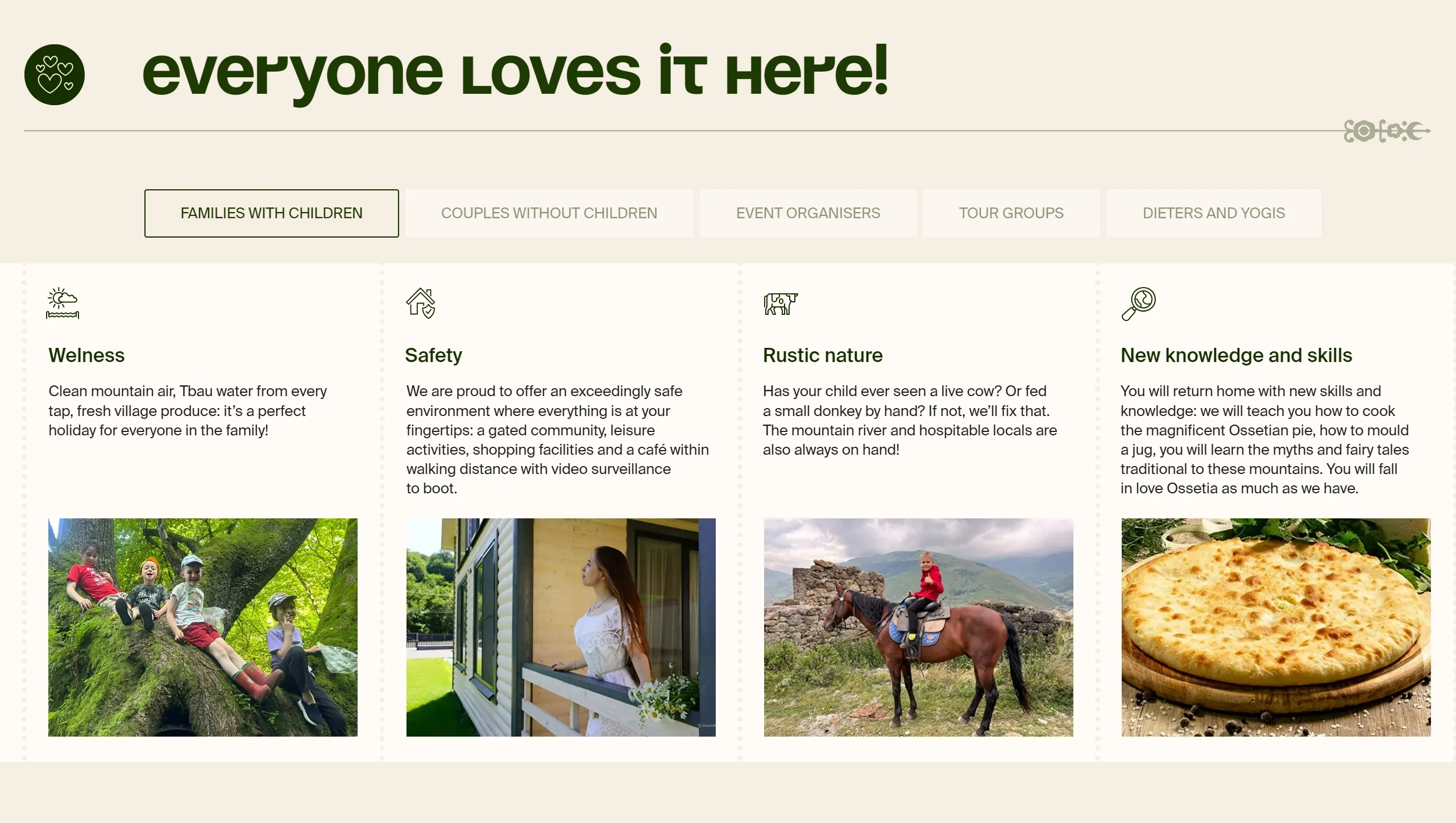
Task: Click the Everyone Loves It Here headline
Action: pyautogui.click(x=515, y=73)
